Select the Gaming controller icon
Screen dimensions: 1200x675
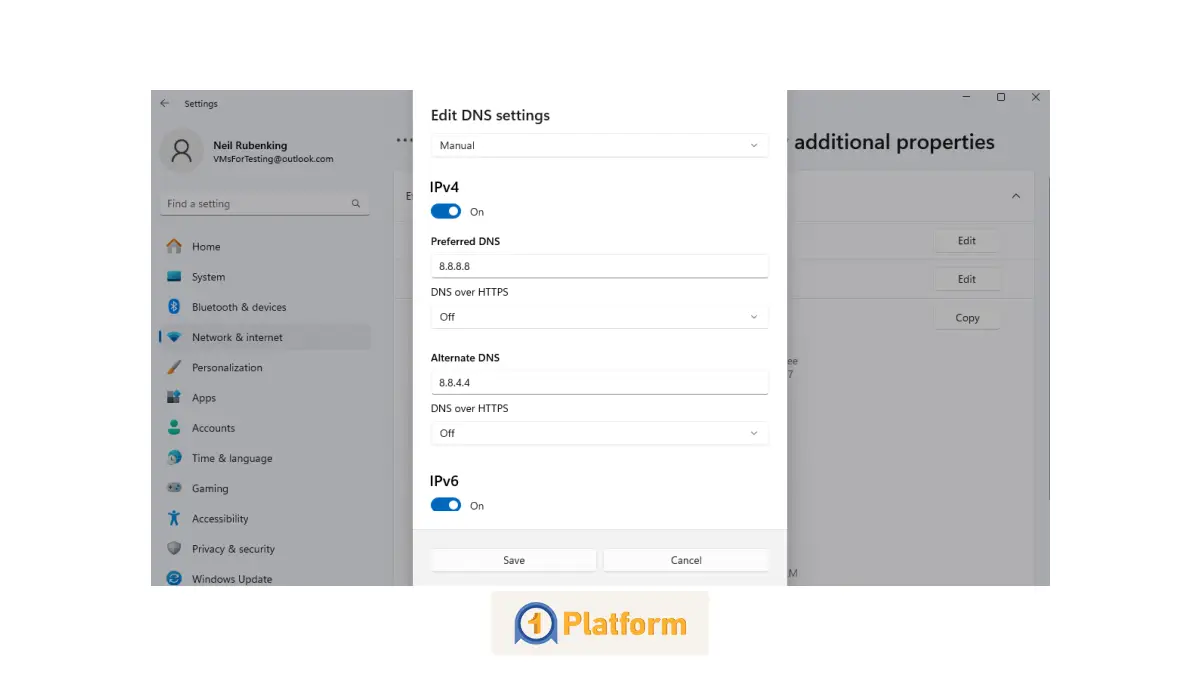[x=174, y=488]
